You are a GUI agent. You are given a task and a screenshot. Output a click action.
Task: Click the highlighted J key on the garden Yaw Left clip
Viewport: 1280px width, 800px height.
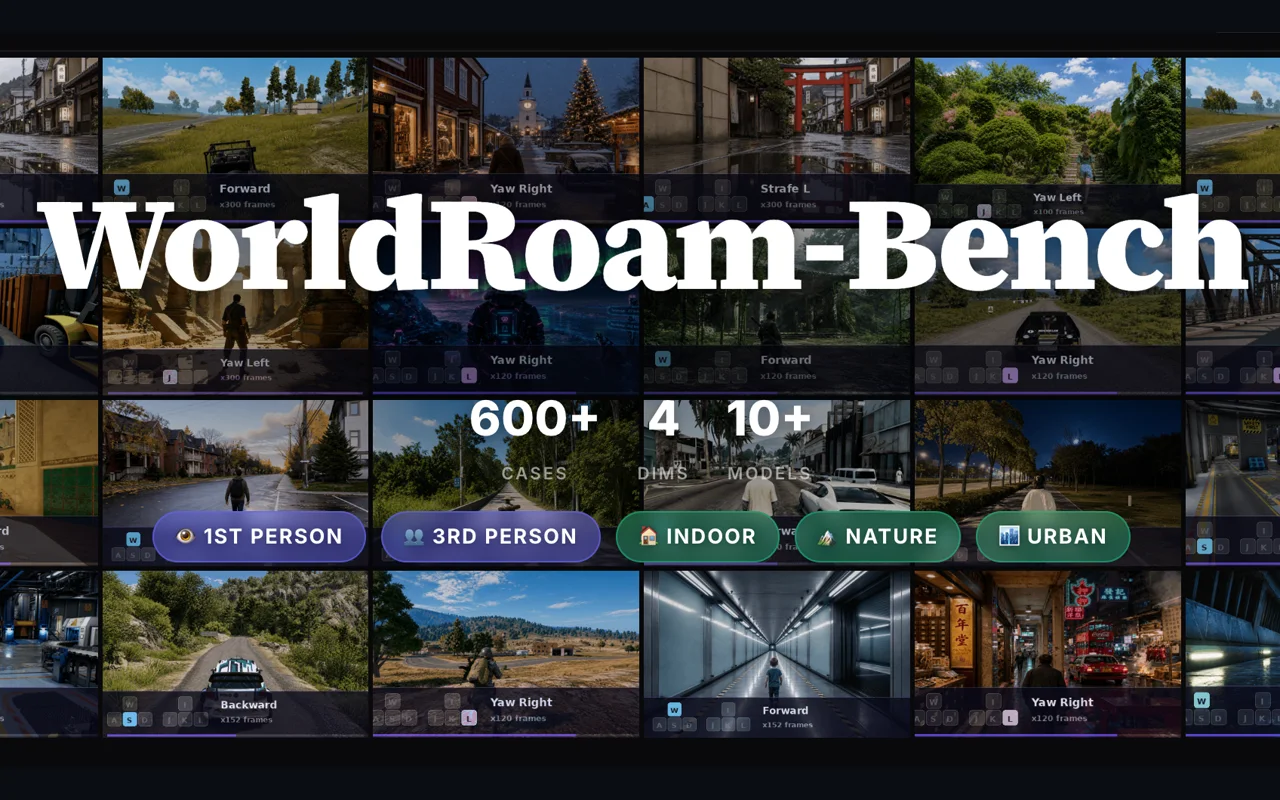pyautogui.click(x=984, y=211)
